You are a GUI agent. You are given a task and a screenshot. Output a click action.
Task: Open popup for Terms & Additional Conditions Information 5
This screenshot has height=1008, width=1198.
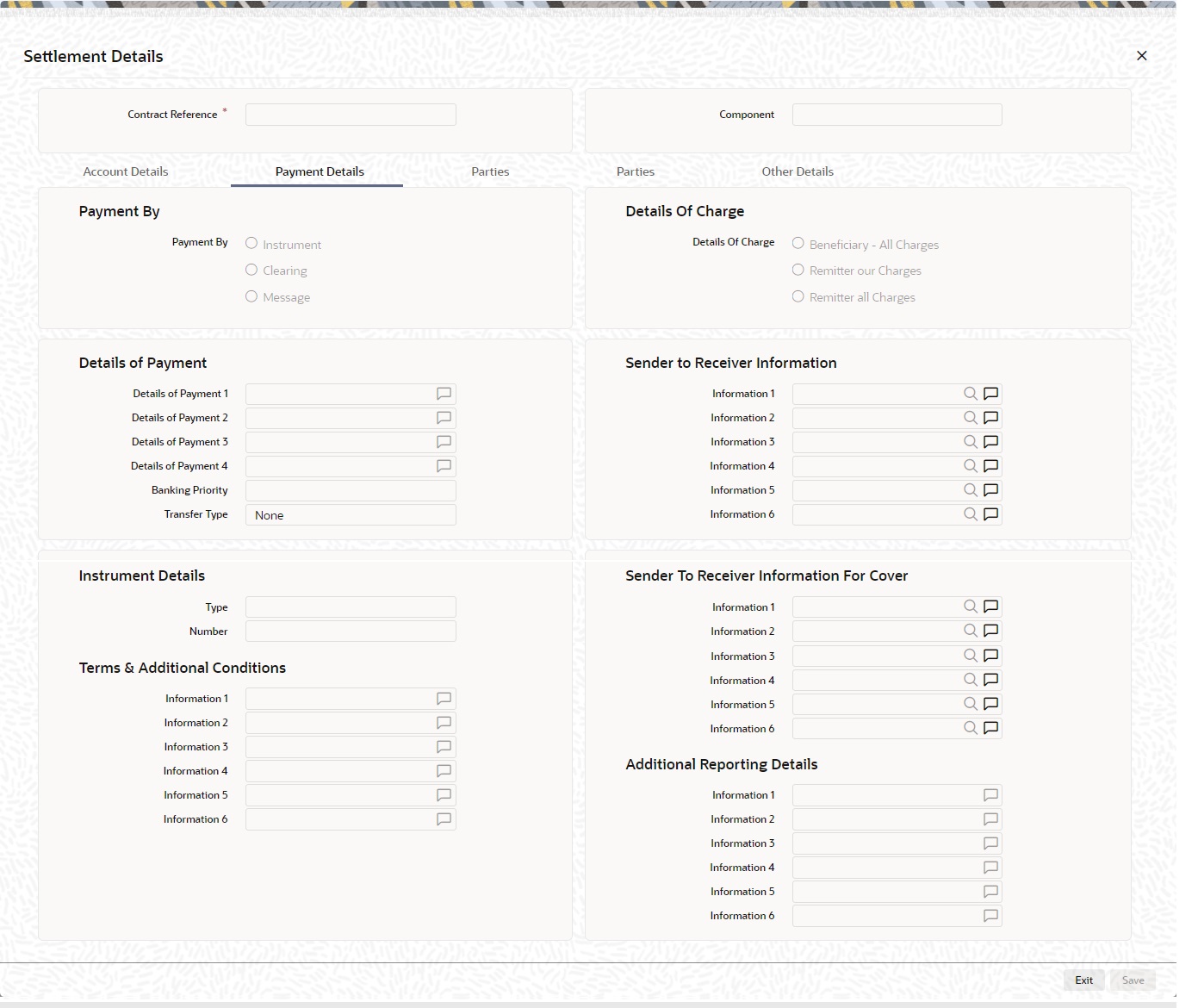pyautogui.click(x=444, y=795)
